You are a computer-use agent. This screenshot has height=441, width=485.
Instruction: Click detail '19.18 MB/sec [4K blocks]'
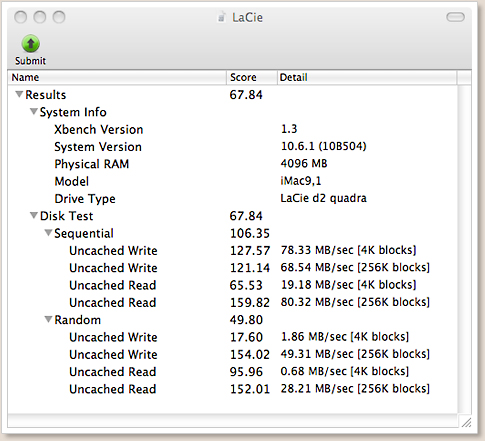[348, 285]
